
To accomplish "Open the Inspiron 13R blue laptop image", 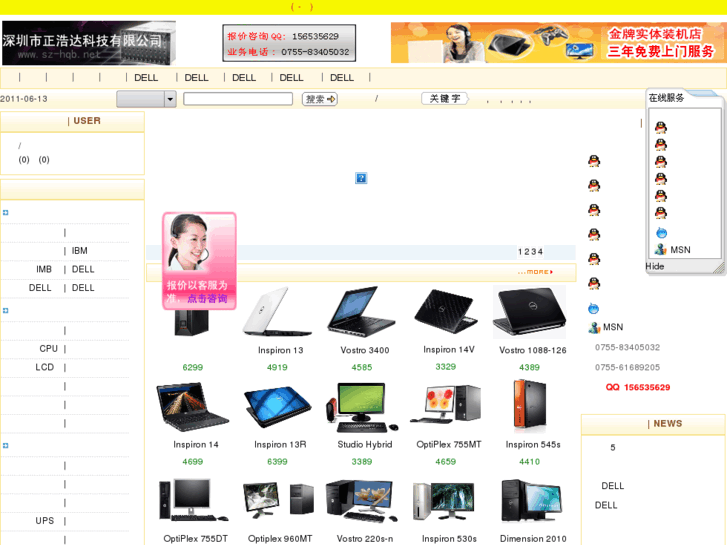I will tap(277, 407).
